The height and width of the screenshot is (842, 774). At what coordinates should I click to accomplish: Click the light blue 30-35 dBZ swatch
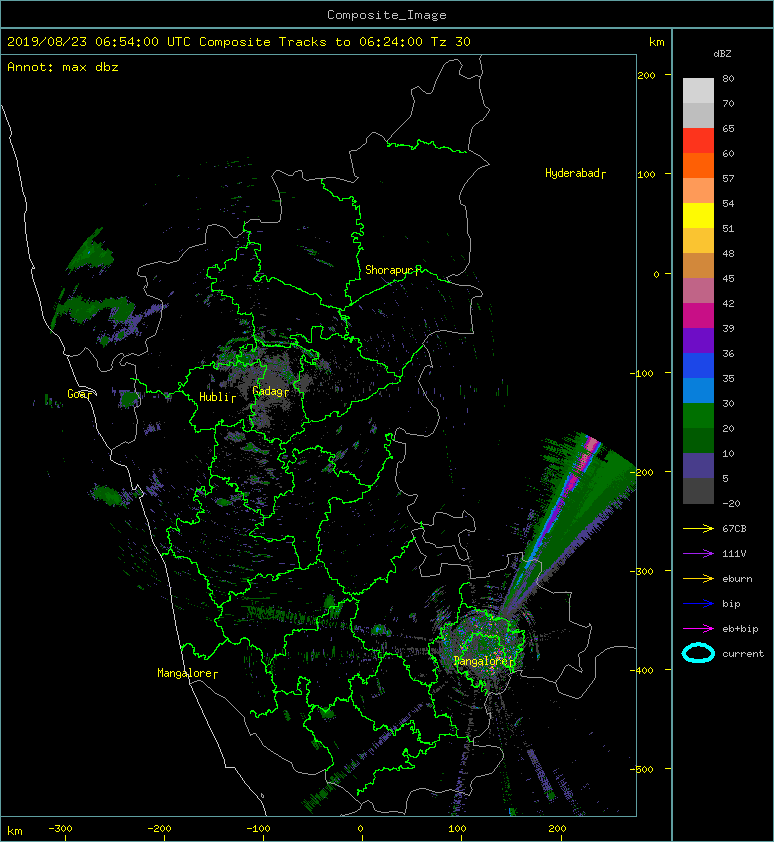698,390
